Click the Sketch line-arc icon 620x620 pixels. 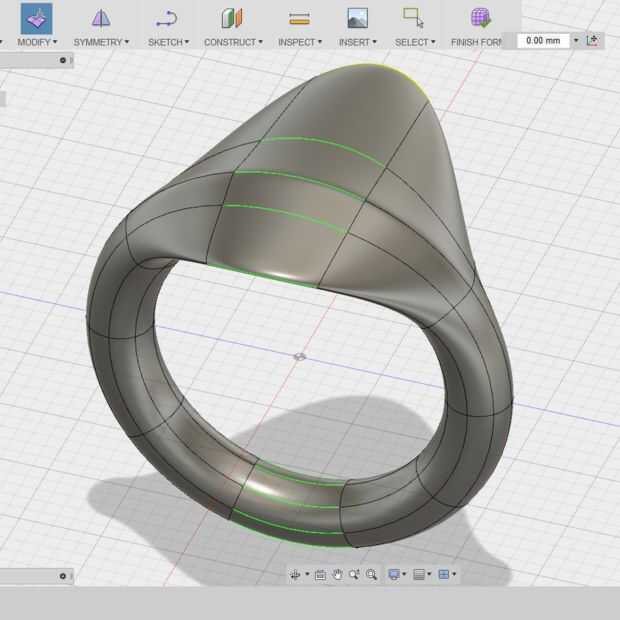[x=166, y=19]
